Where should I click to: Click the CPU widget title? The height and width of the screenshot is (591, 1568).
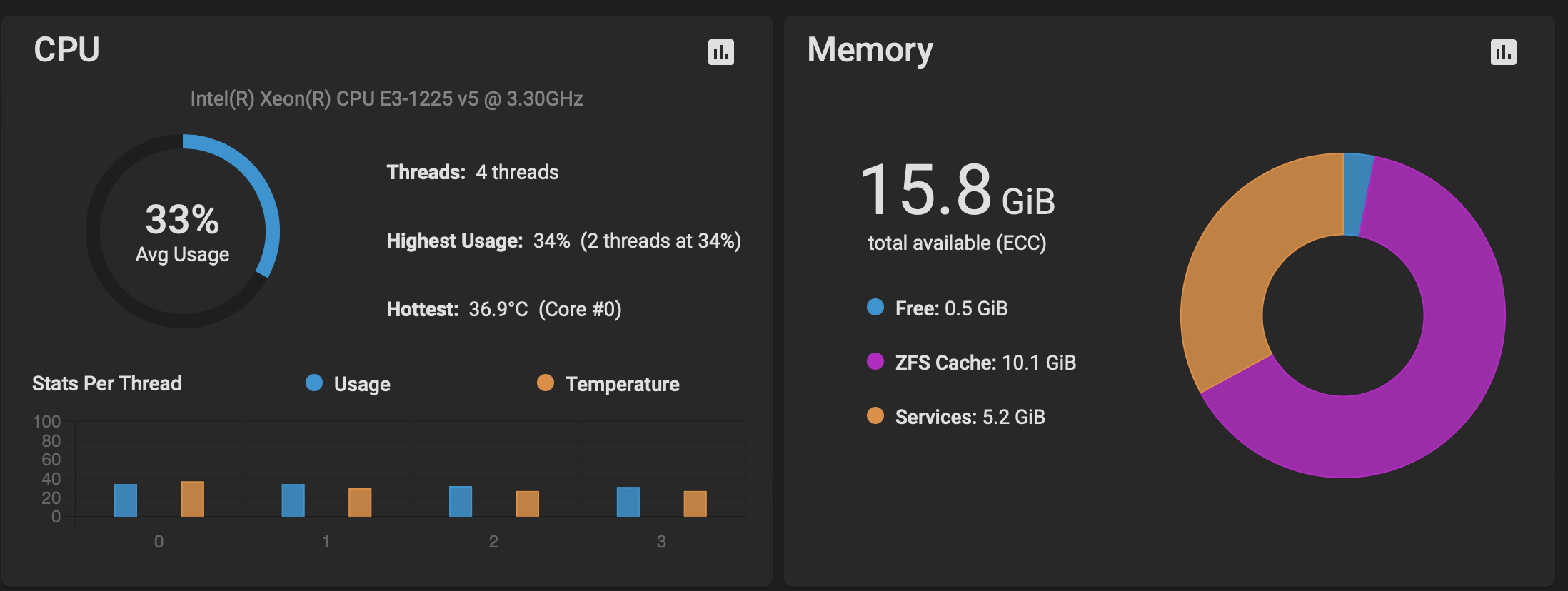[x=67, y=50]
